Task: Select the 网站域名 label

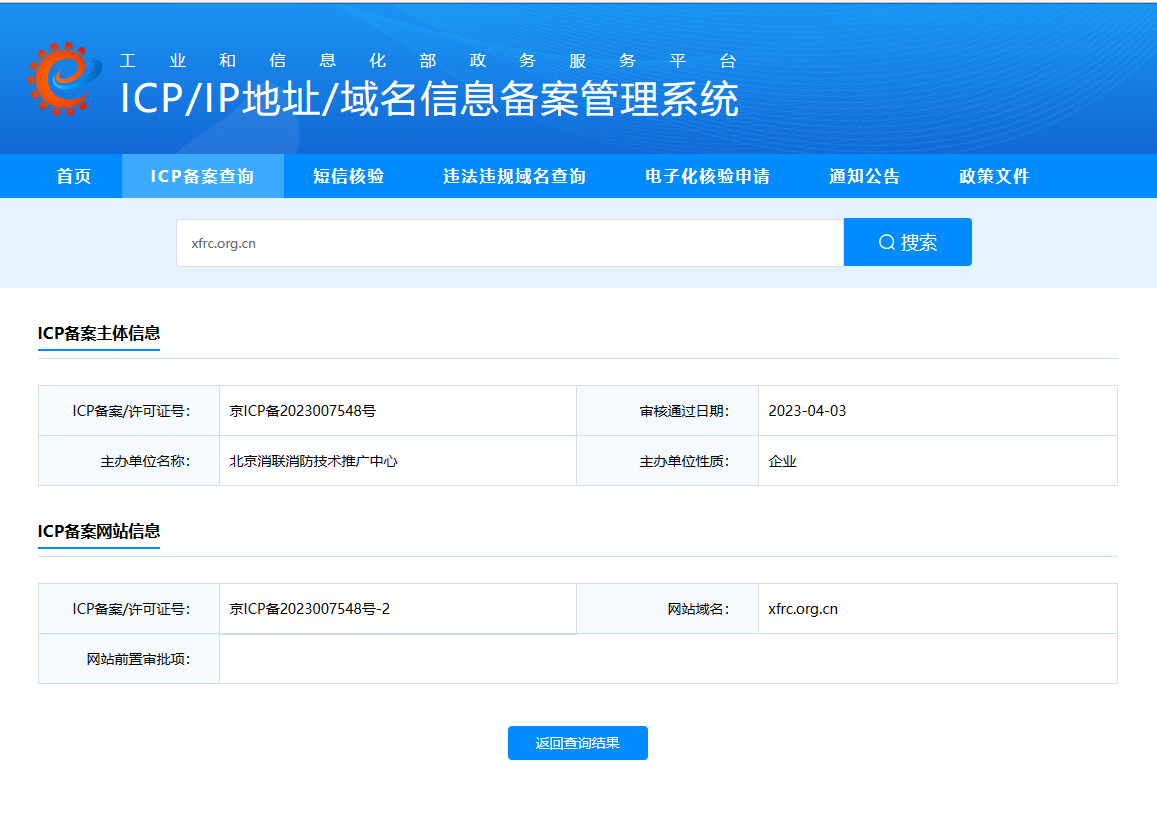Action: pyautogui.click(x=698, y=609)
